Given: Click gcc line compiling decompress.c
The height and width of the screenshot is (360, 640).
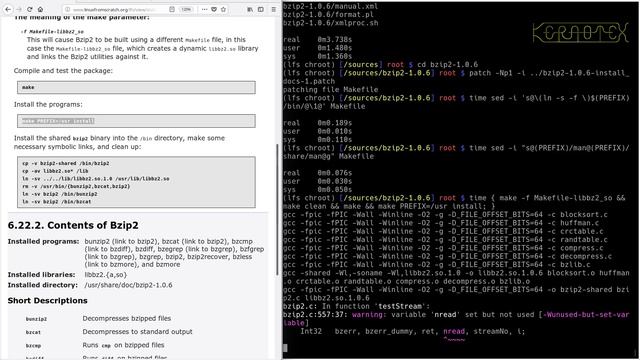Looking at the screenshot, I should (x=447, y=256).
